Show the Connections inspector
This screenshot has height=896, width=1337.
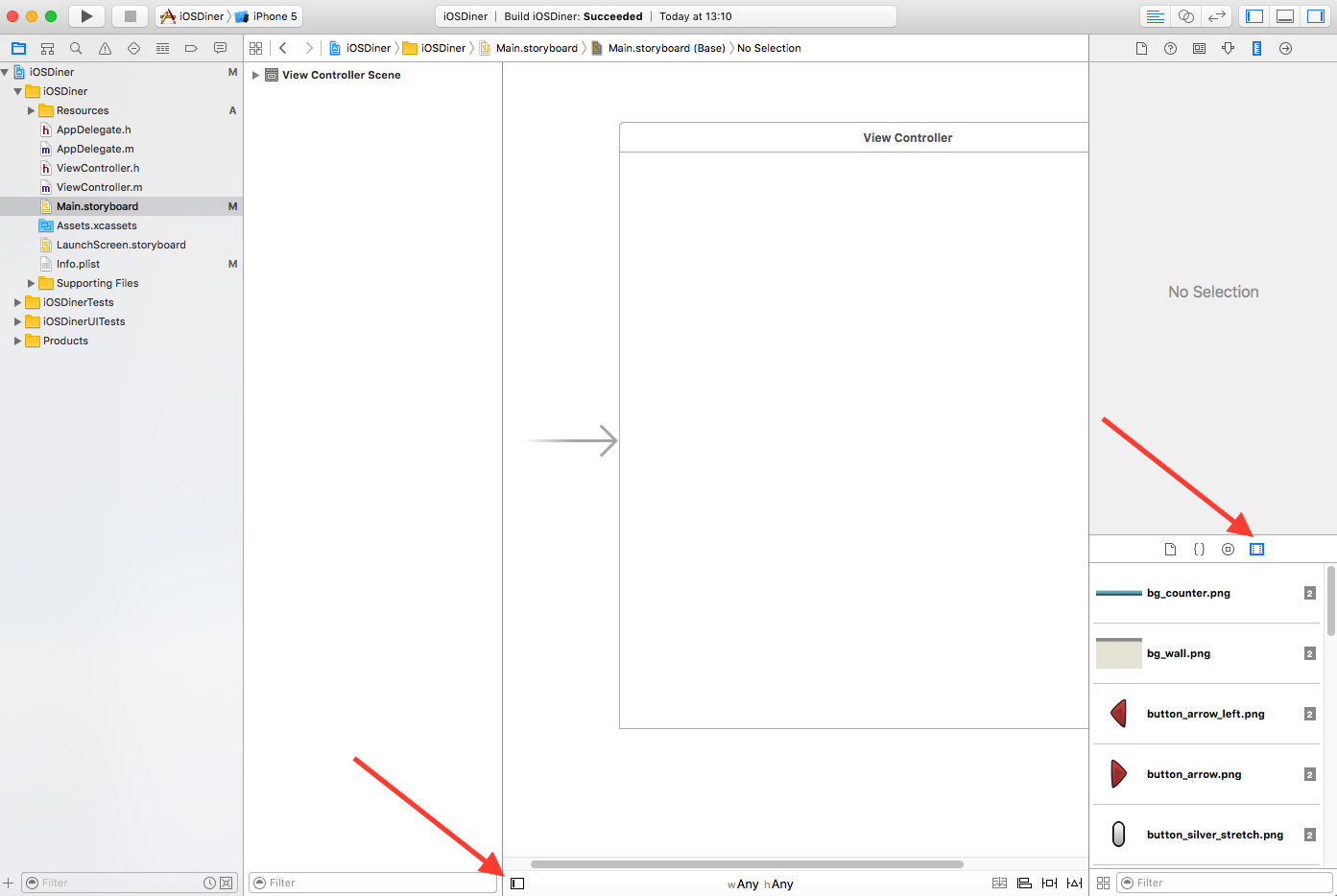coord(1285,48)
